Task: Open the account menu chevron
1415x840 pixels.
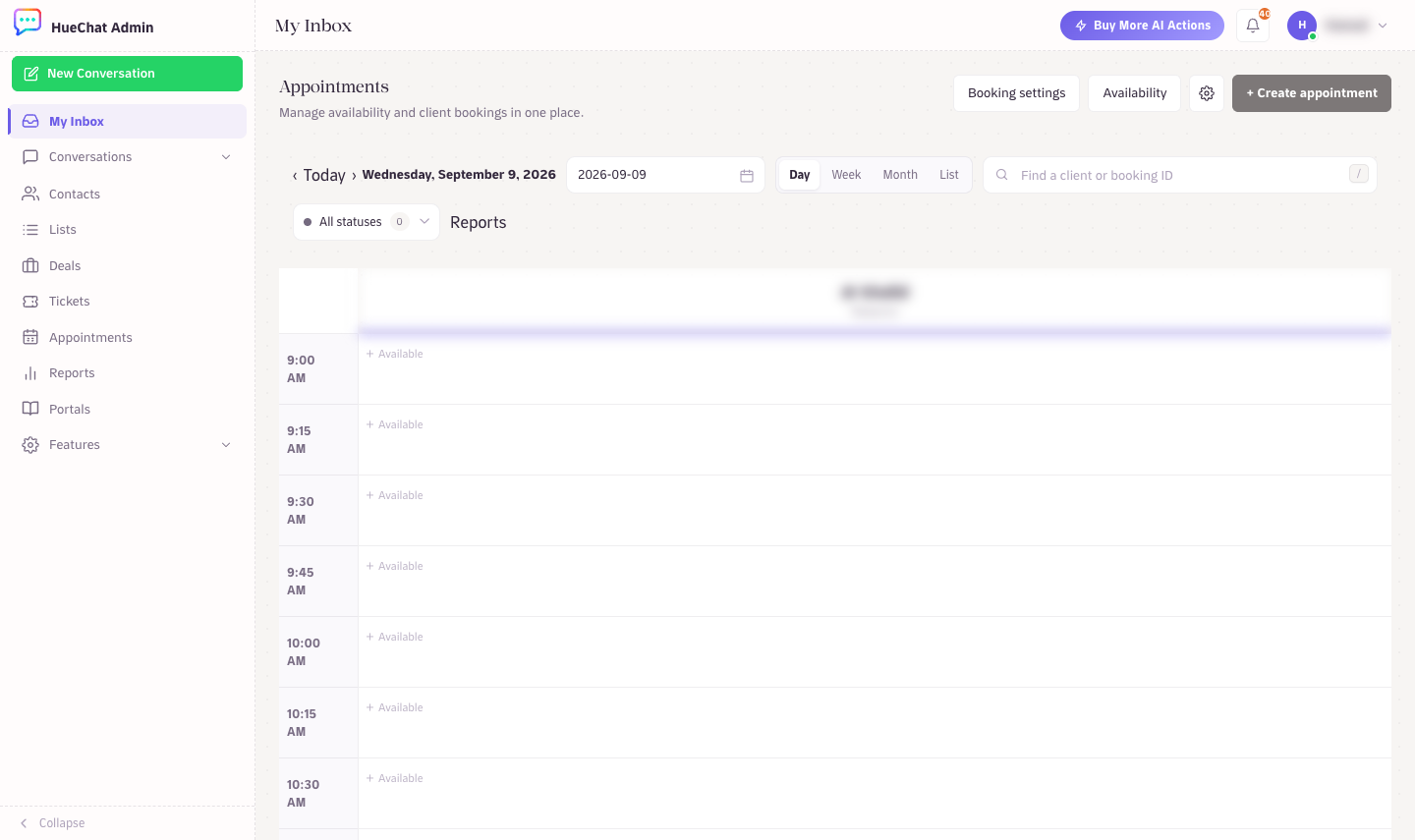Action: pyautogui.click(x=1383, y=26)
